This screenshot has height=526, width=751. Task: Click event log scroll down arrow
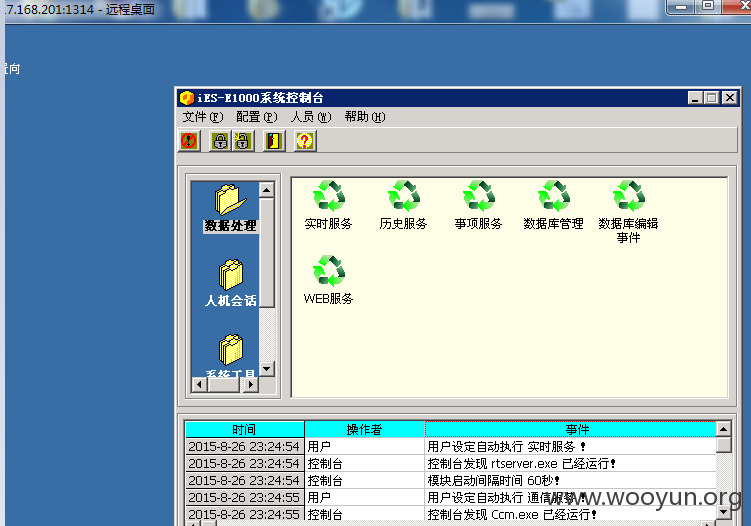724,512
